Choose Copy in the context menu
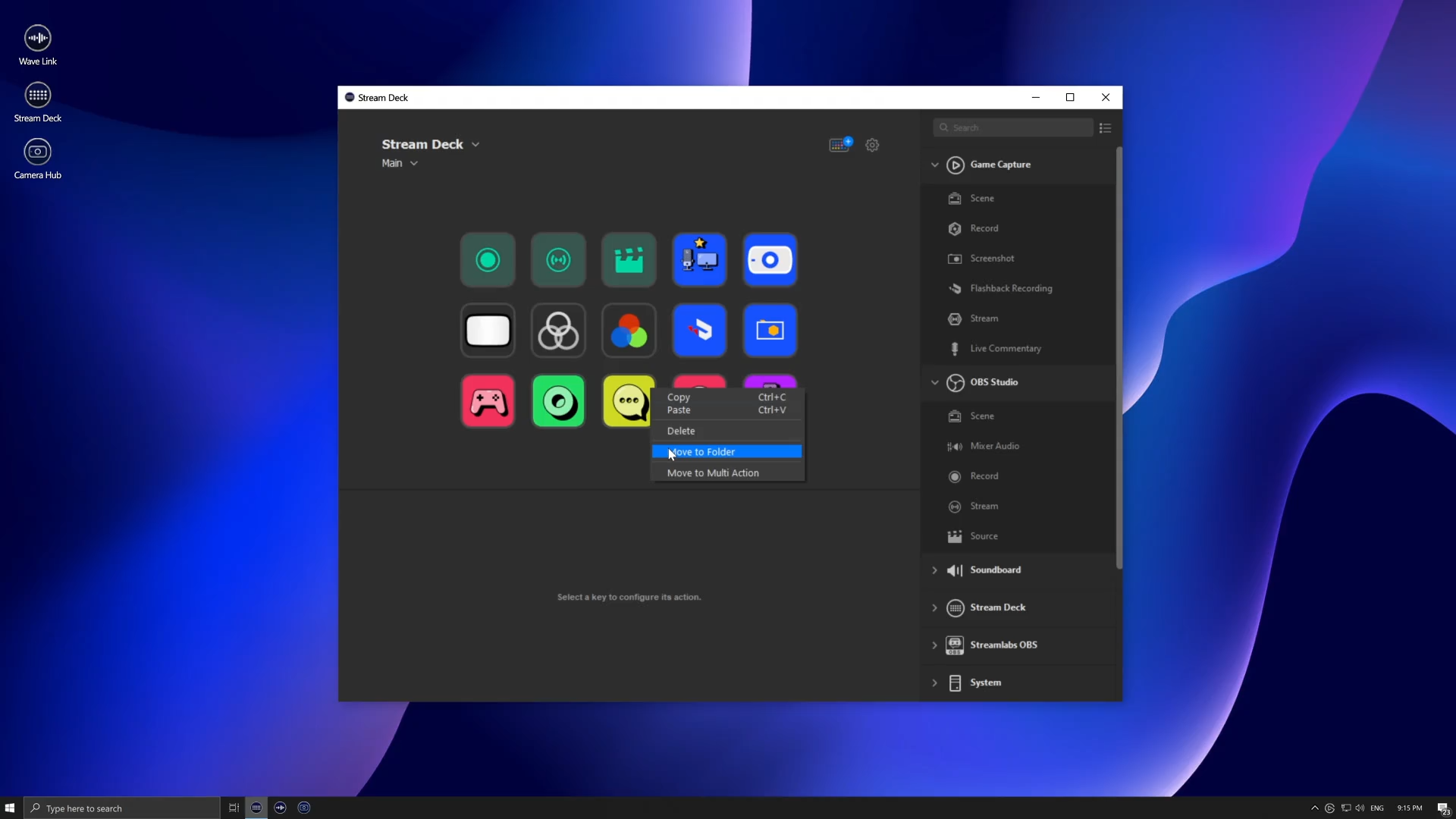The image size is (1456, 819). tap(727, 397)
